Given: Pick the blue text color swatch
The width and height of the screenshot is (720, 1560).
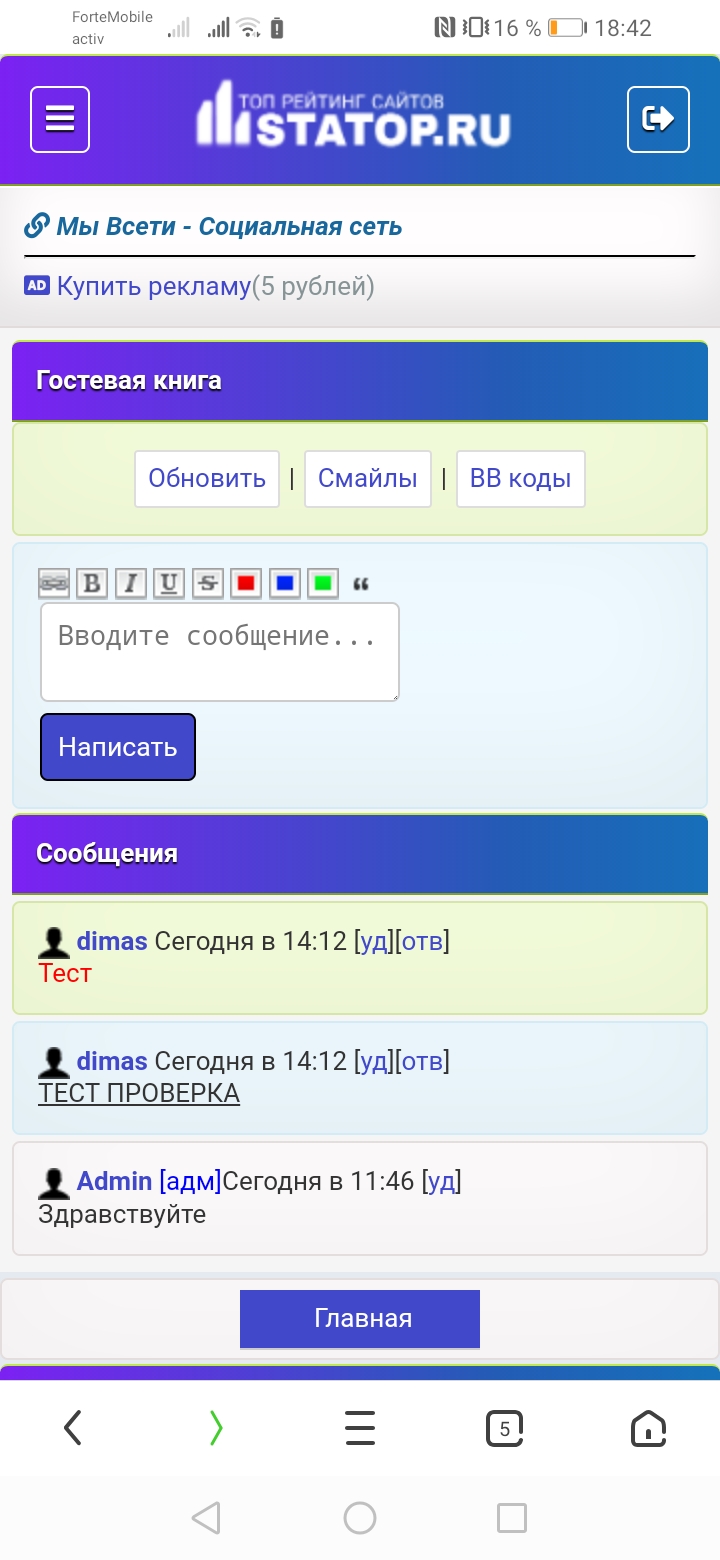Looking at the screenshot, I should point(285,583).
